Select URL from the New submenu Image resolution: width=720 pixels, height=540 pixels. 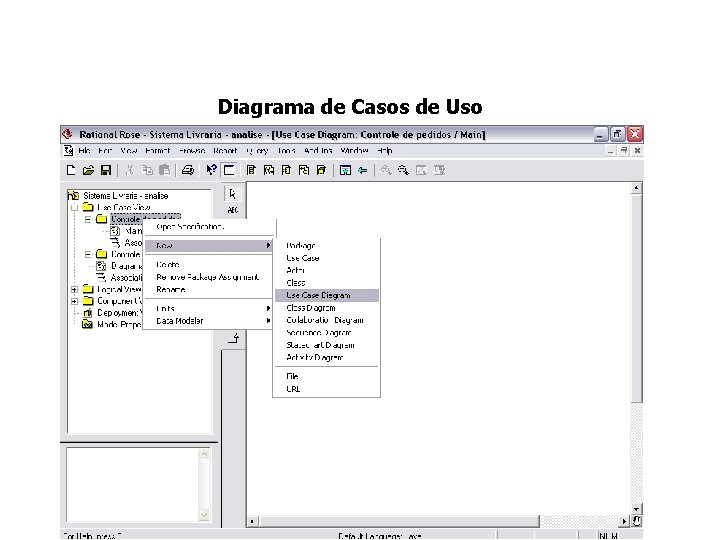326,389
